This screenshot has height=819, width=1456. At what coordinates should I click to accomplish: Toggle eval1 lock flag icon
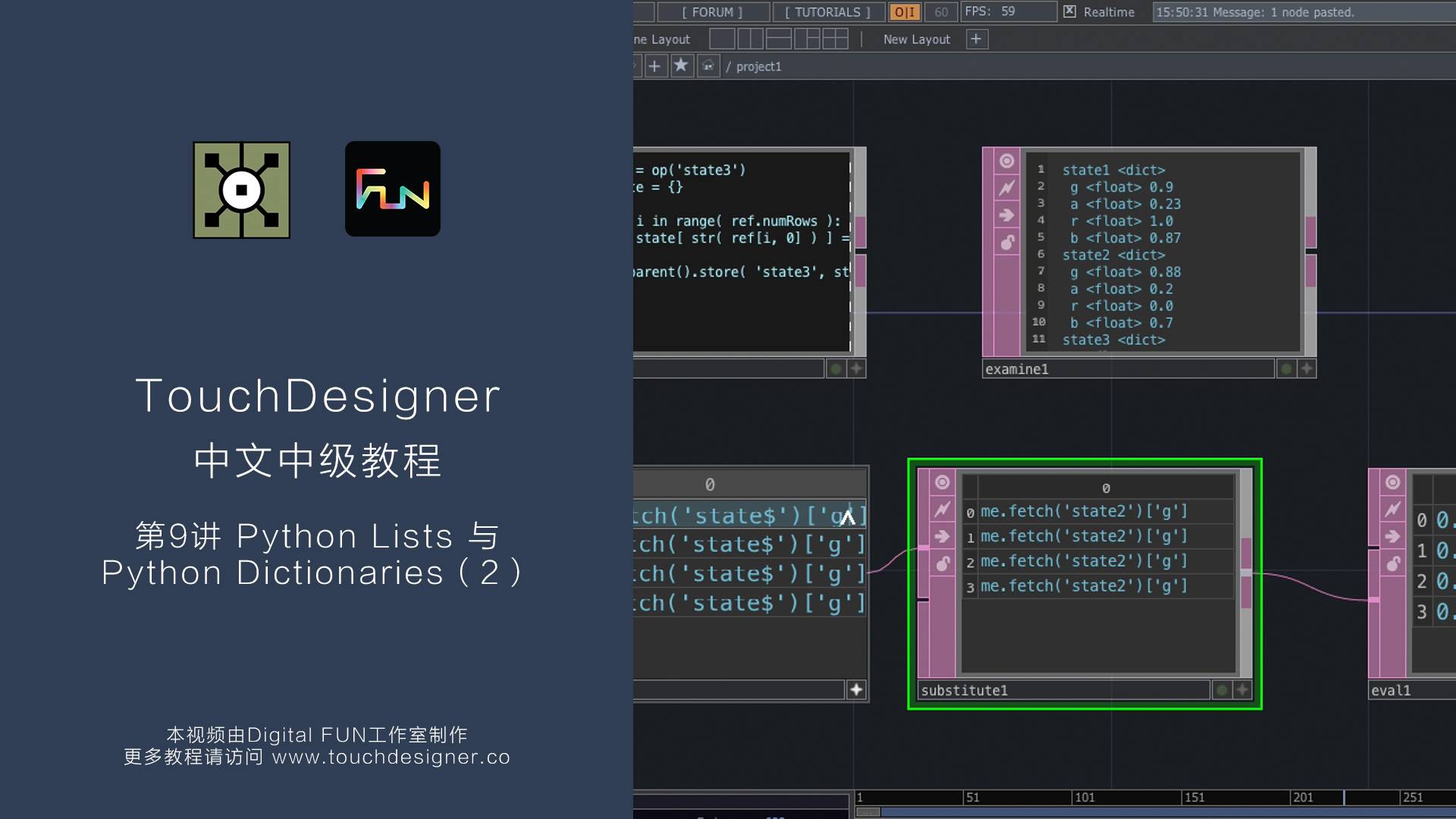tap(1393, 563)
